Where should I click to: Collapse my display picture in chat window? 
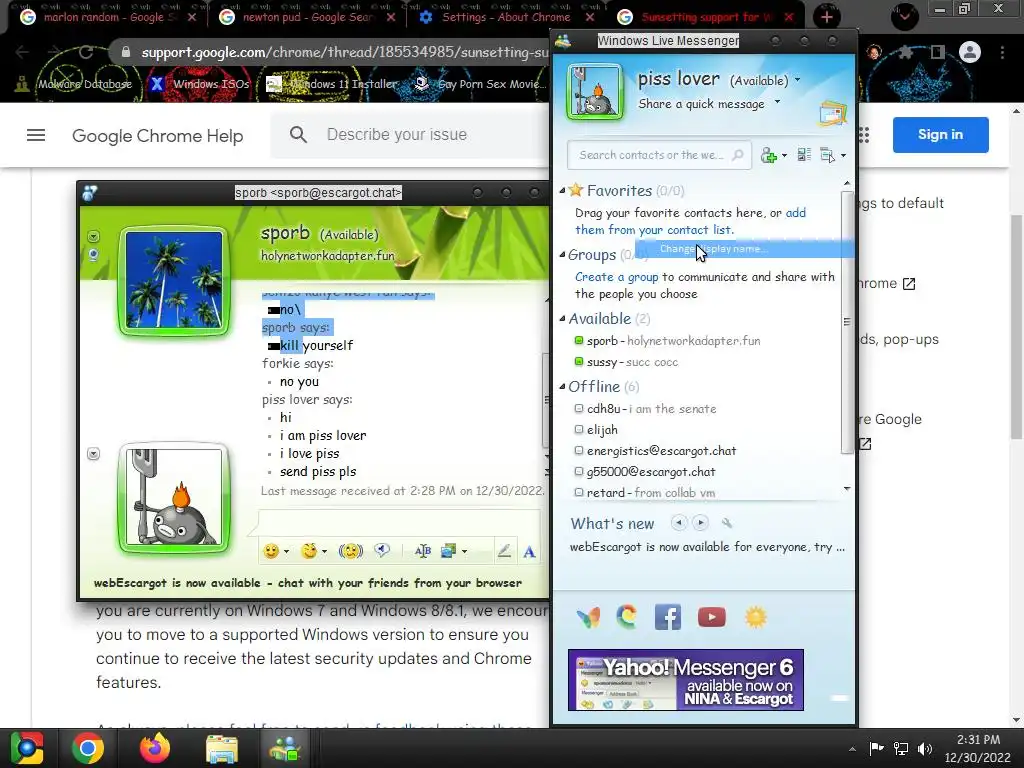click(93, 454)
